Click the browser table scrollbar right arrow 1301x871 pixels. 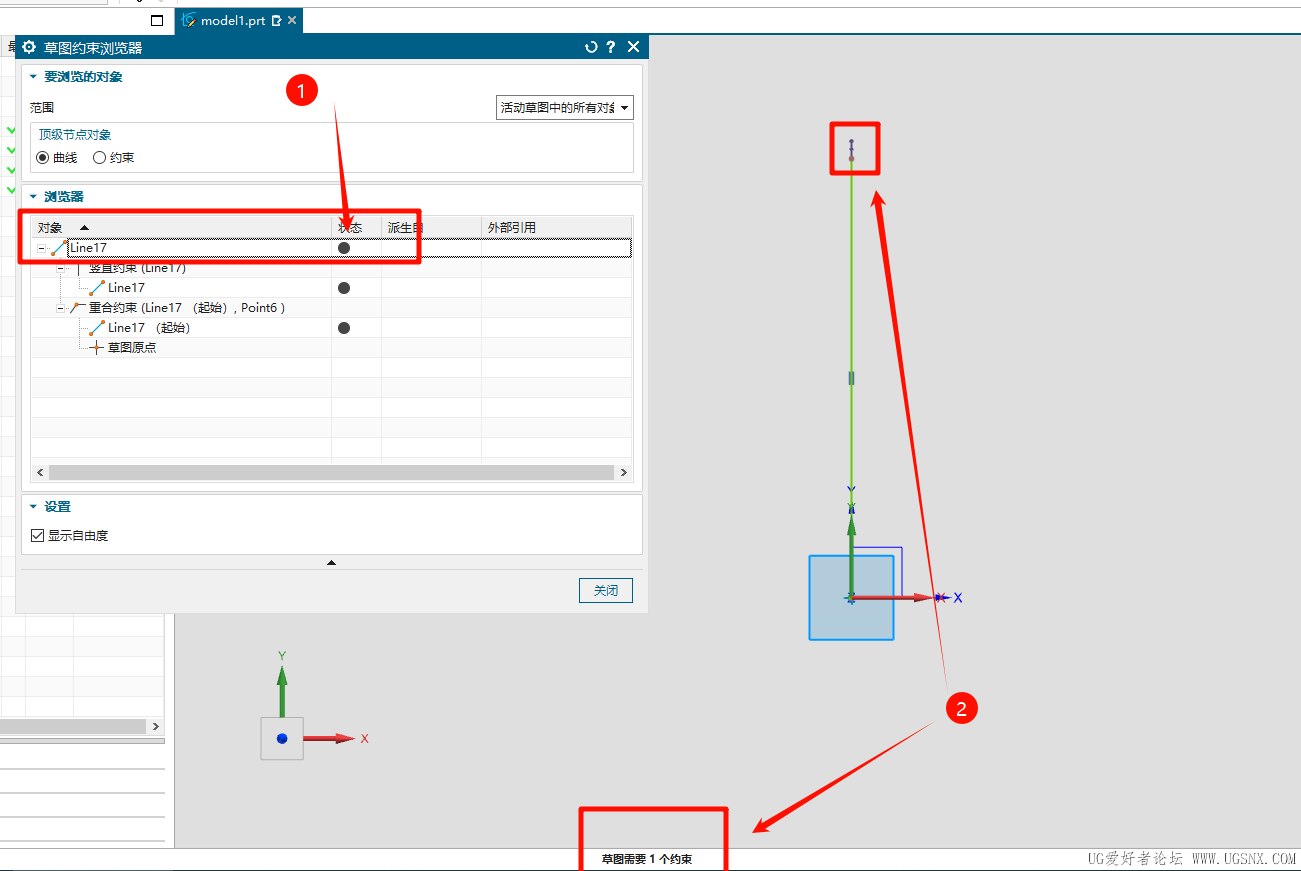click(x=624, y=473)
